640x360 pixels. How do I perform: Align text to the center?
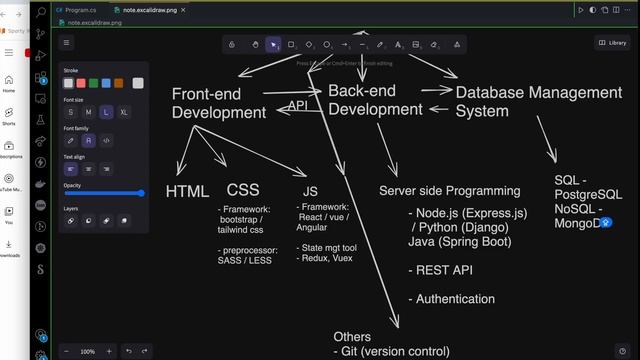(x=89, y=169)
